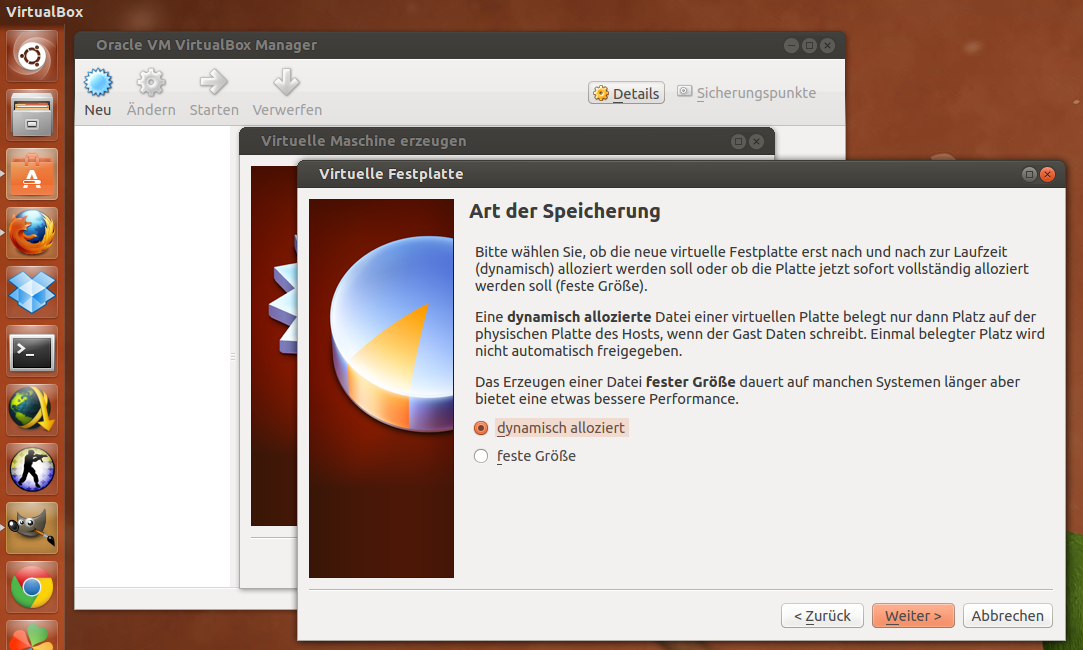Viewport: 1083px width, 650px height.
Task: Click the 'Virtuelle Festplatte' title bar text
Action: coord(391,174)
